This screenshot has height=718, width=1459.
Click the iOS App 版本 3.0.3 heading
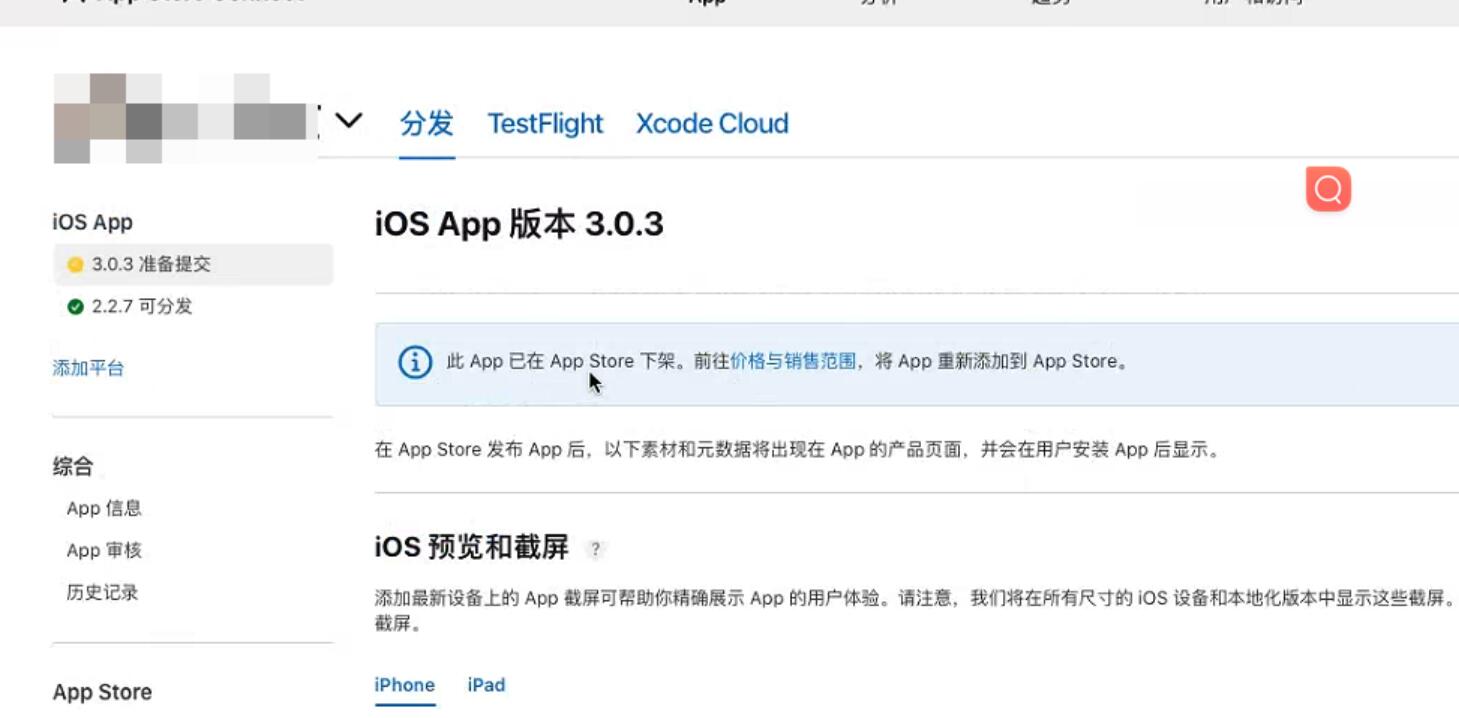(x=519, y=225)
